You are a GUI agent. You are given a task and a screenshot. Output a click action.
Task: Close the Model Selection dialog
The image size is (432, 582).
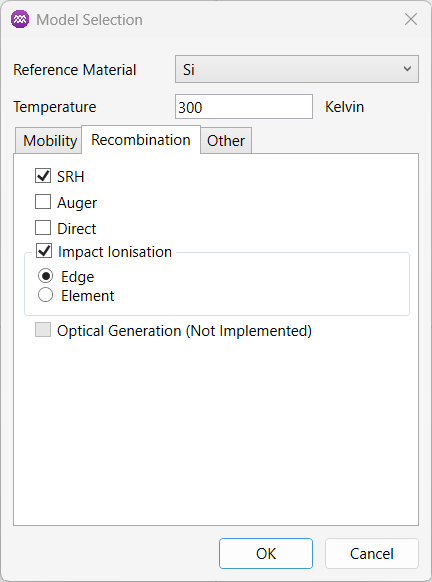[411, 19]
